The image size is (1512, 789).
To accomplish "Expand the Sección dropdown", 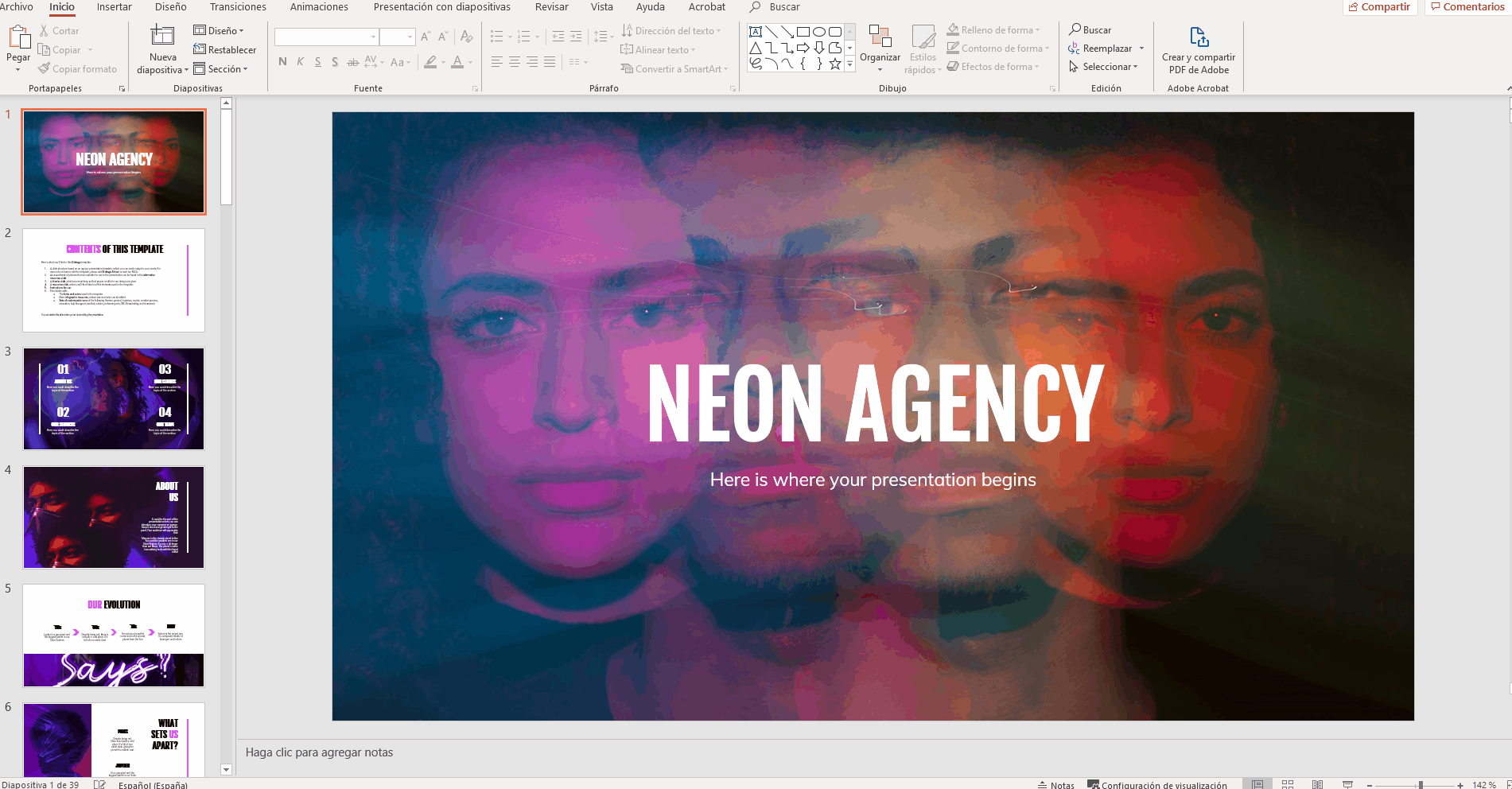I will coord(221,69).
